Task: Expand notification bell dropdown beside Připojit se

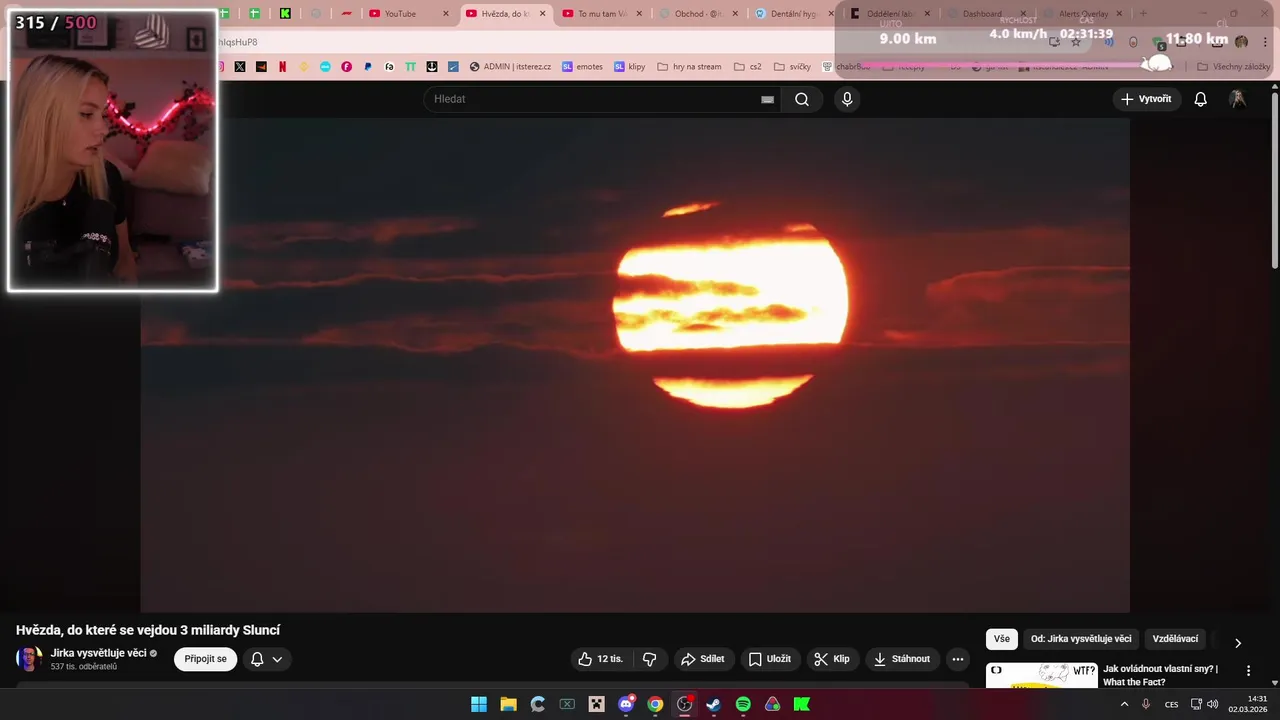Action: tap(266, 659)
